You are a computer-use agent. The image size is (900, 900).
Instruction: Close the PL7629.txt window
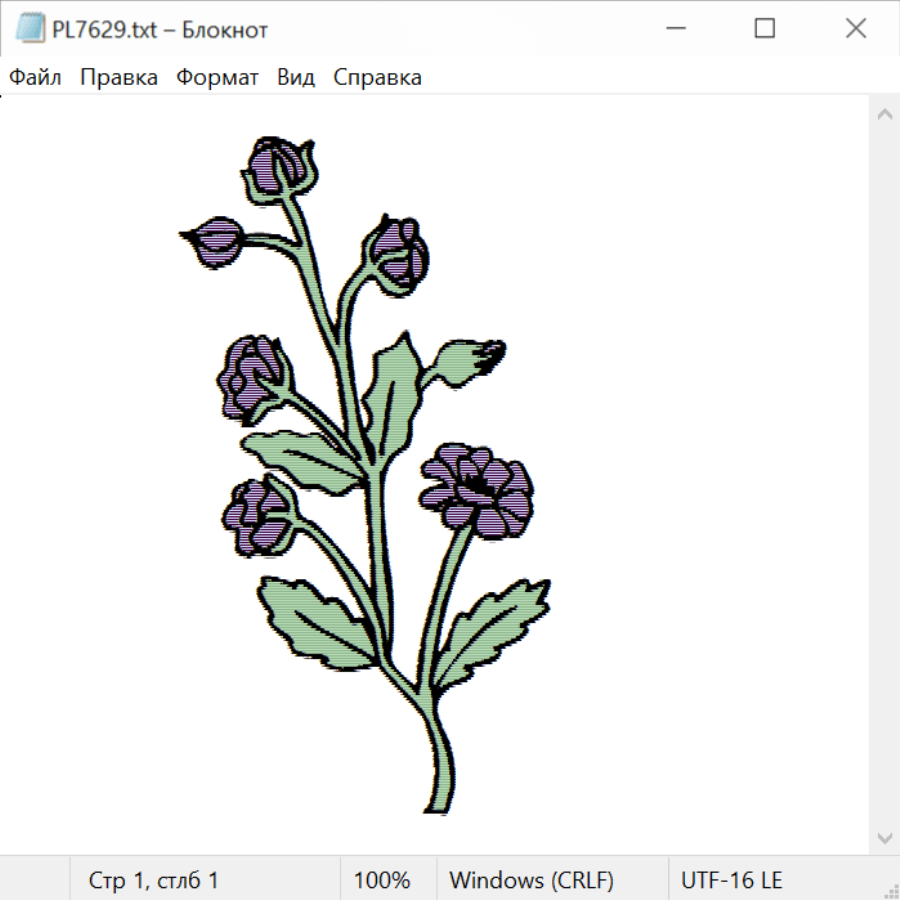click(x=856, y=29)
